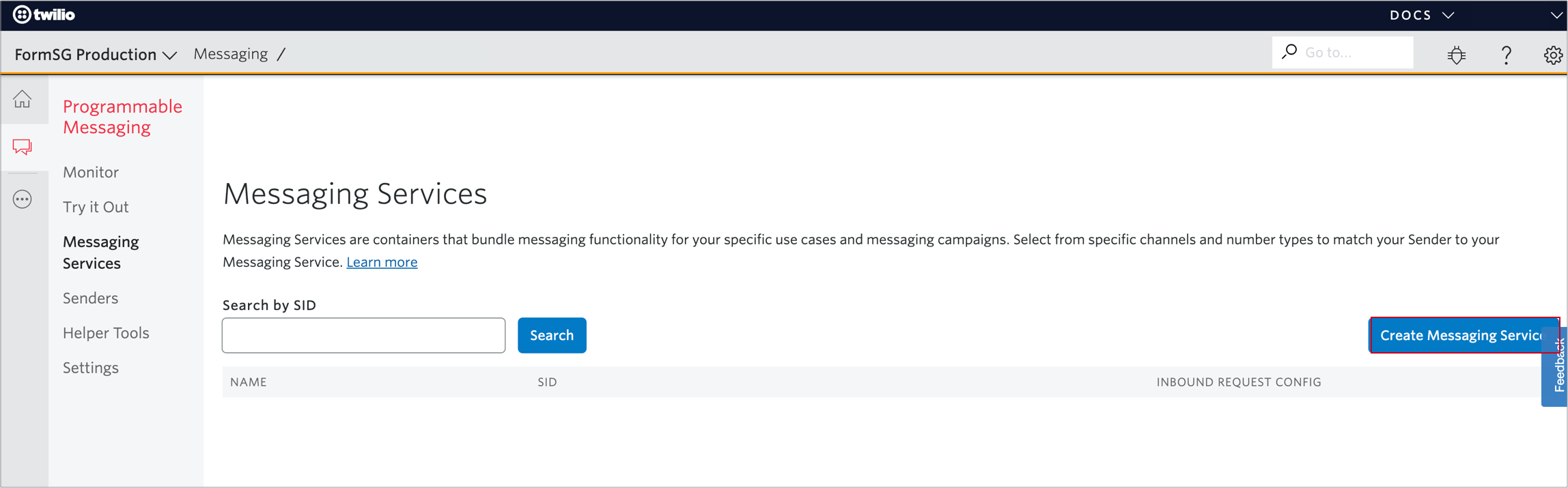Open the debugger bug icon
1568x488 pixels.
[x=1457, y=55]
